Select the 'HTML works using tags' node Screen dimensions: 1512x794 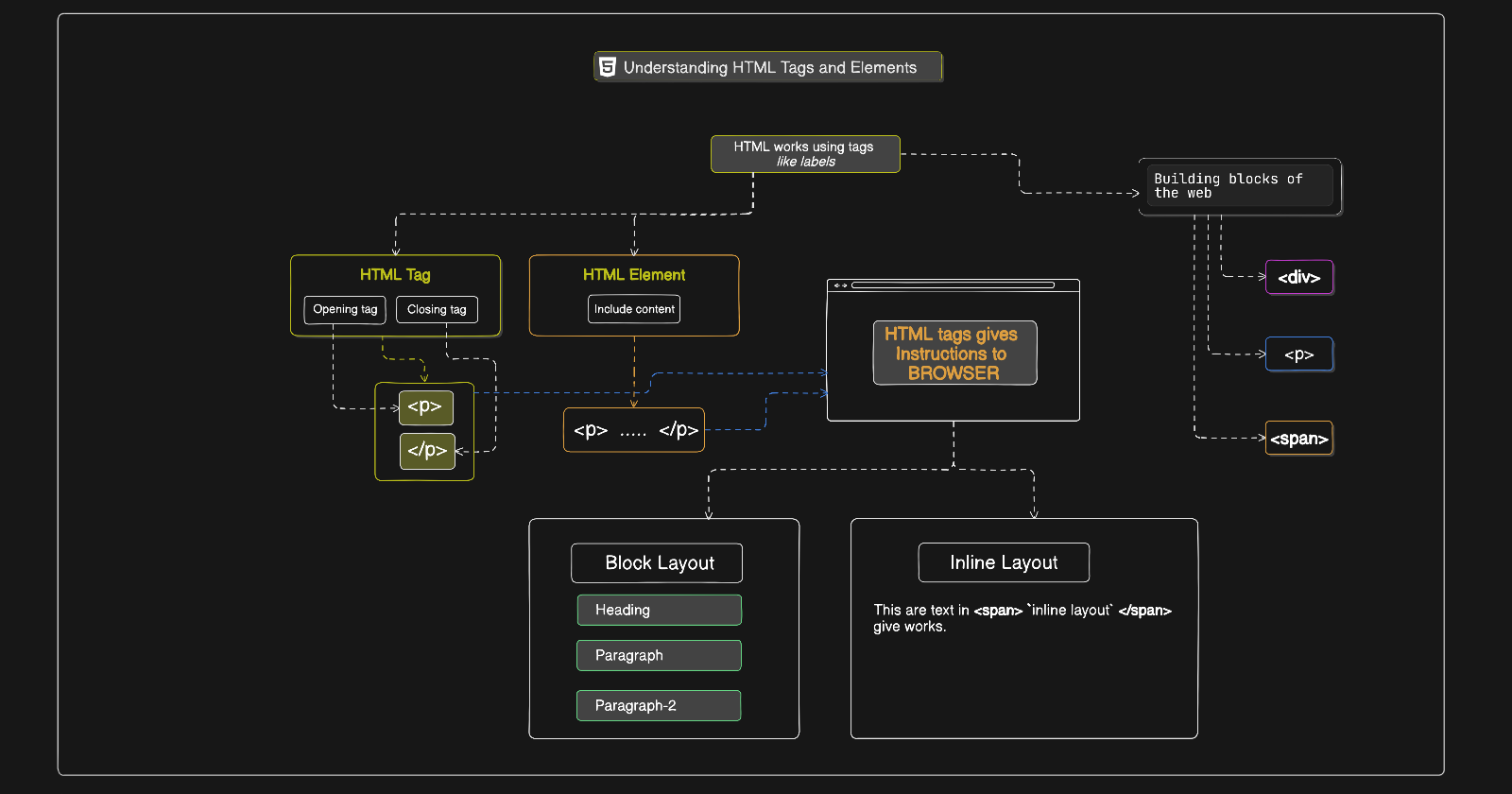tap(805, 154)
